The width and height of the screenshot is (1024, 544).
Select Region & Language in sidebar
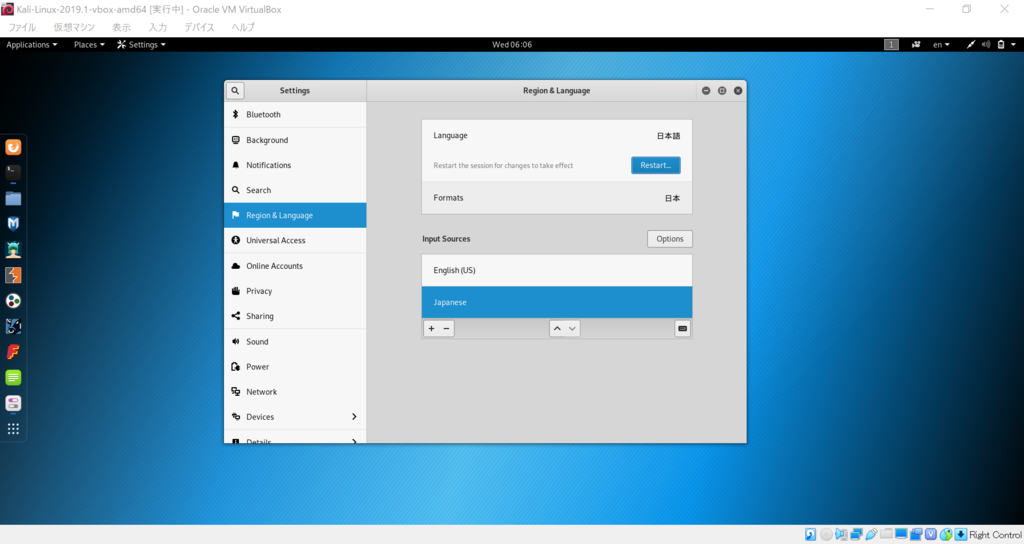(295, 215)
